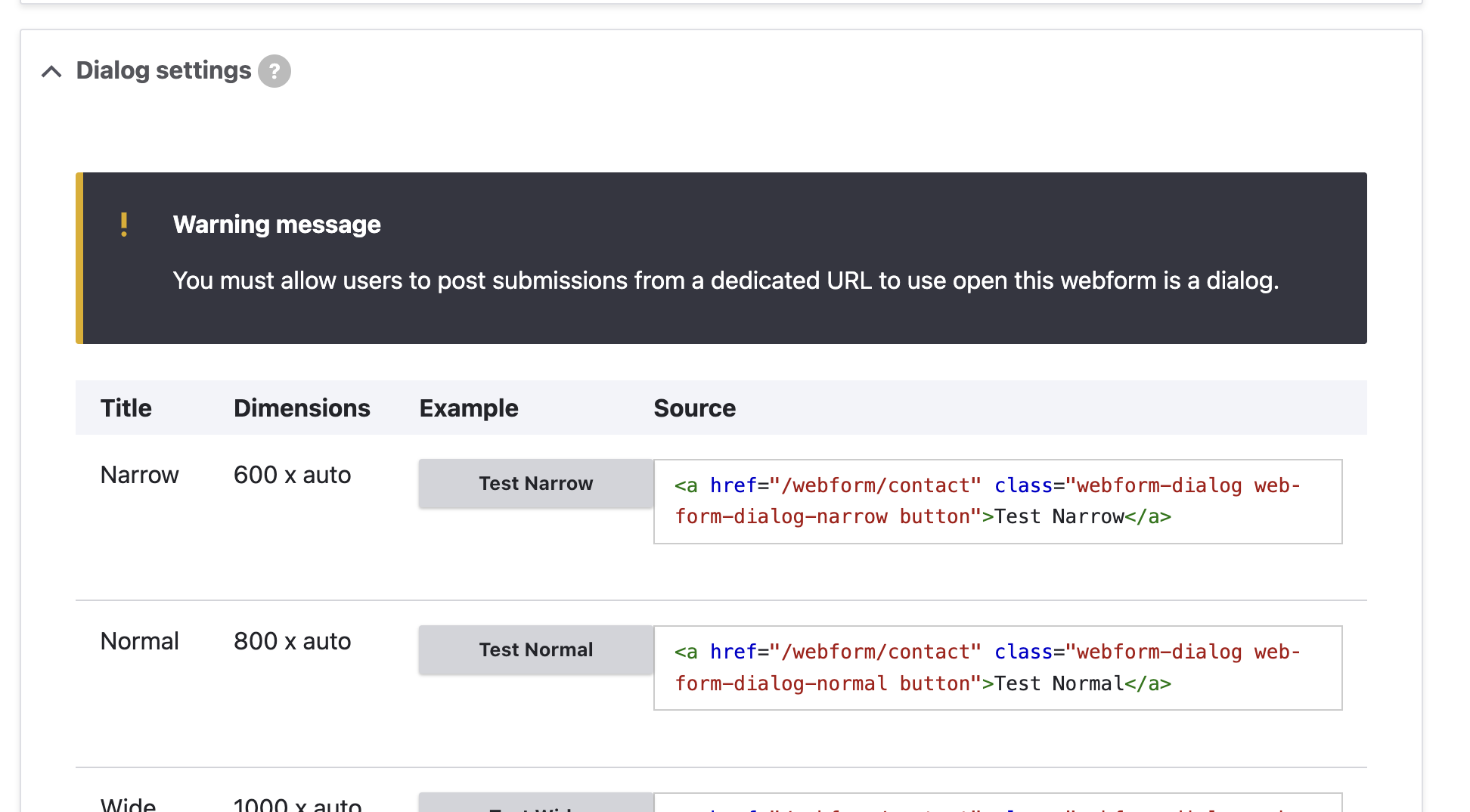Select the Narrow dialog source code box
1470x812 pixels.
click(x=998, y=501)
